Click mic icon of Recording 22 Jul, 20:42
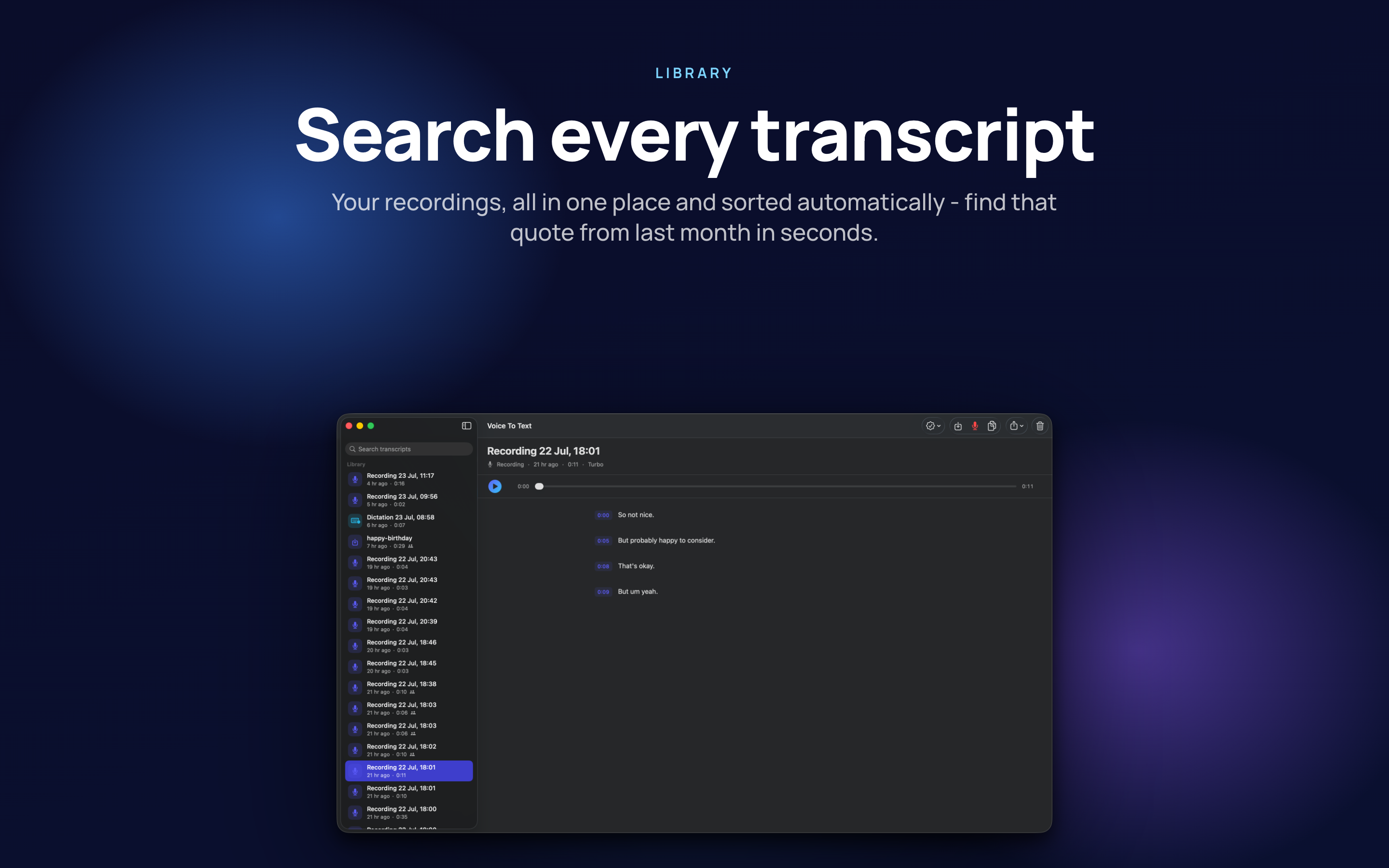 tap(355, 605)
